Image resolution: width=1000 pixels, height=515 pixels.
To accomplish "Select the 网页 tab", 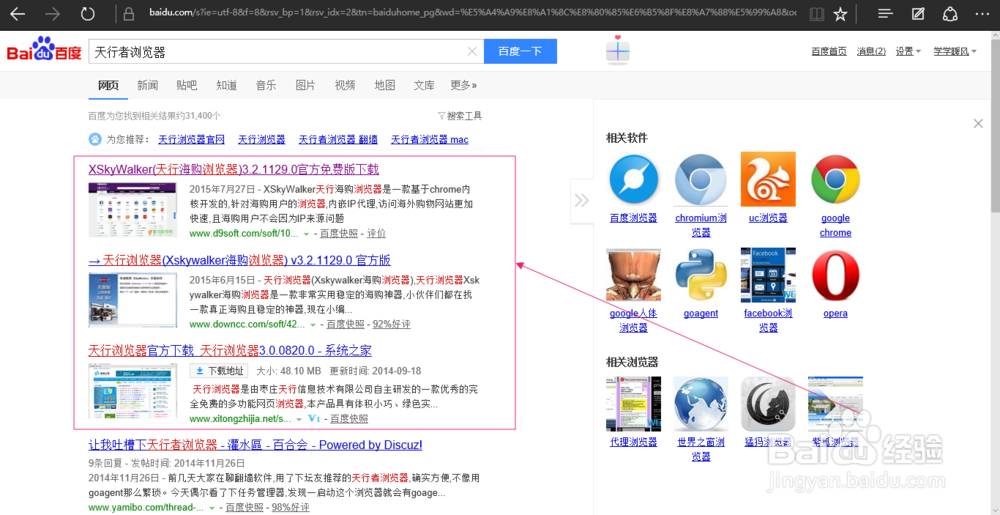I will click(x=108, y=85).
